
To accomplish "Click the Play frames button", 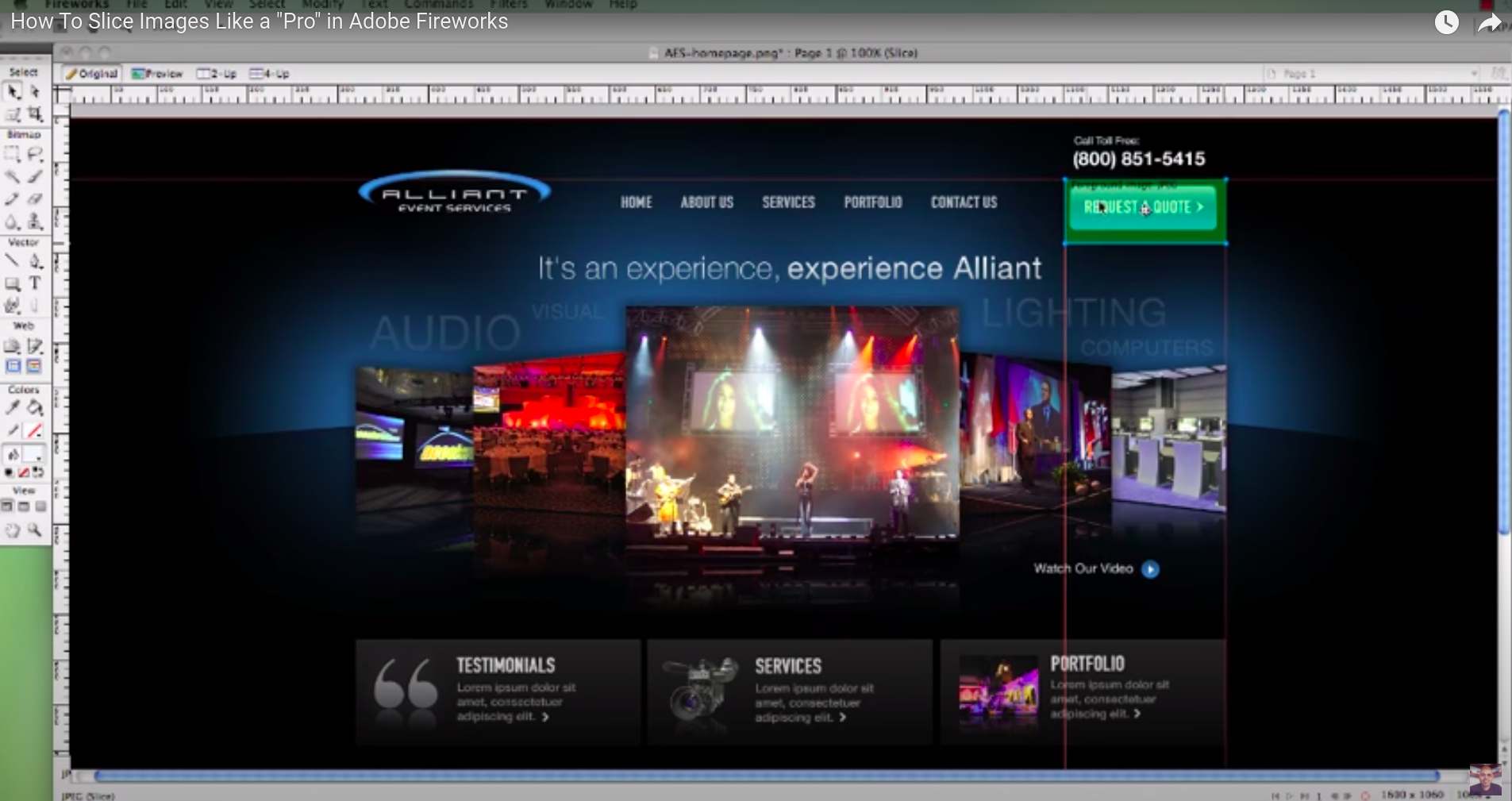I will 1290,795.
